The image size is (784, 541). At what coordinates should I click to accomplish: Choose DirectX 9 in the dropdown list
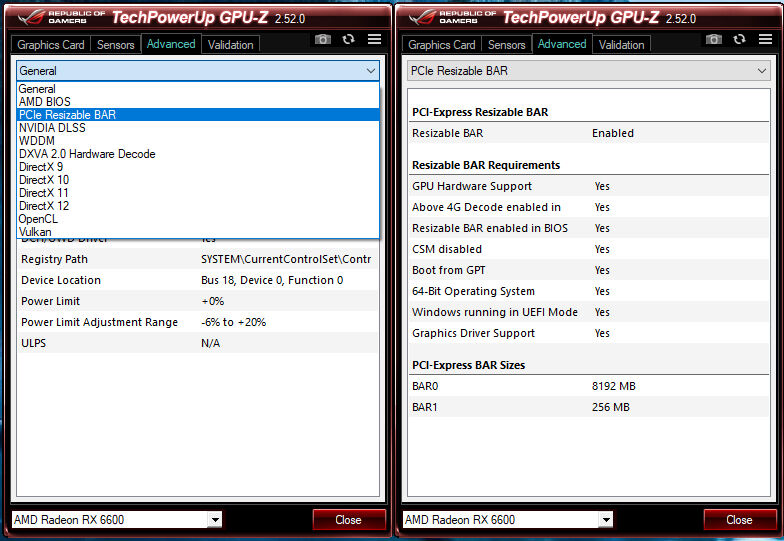(198, 166)
